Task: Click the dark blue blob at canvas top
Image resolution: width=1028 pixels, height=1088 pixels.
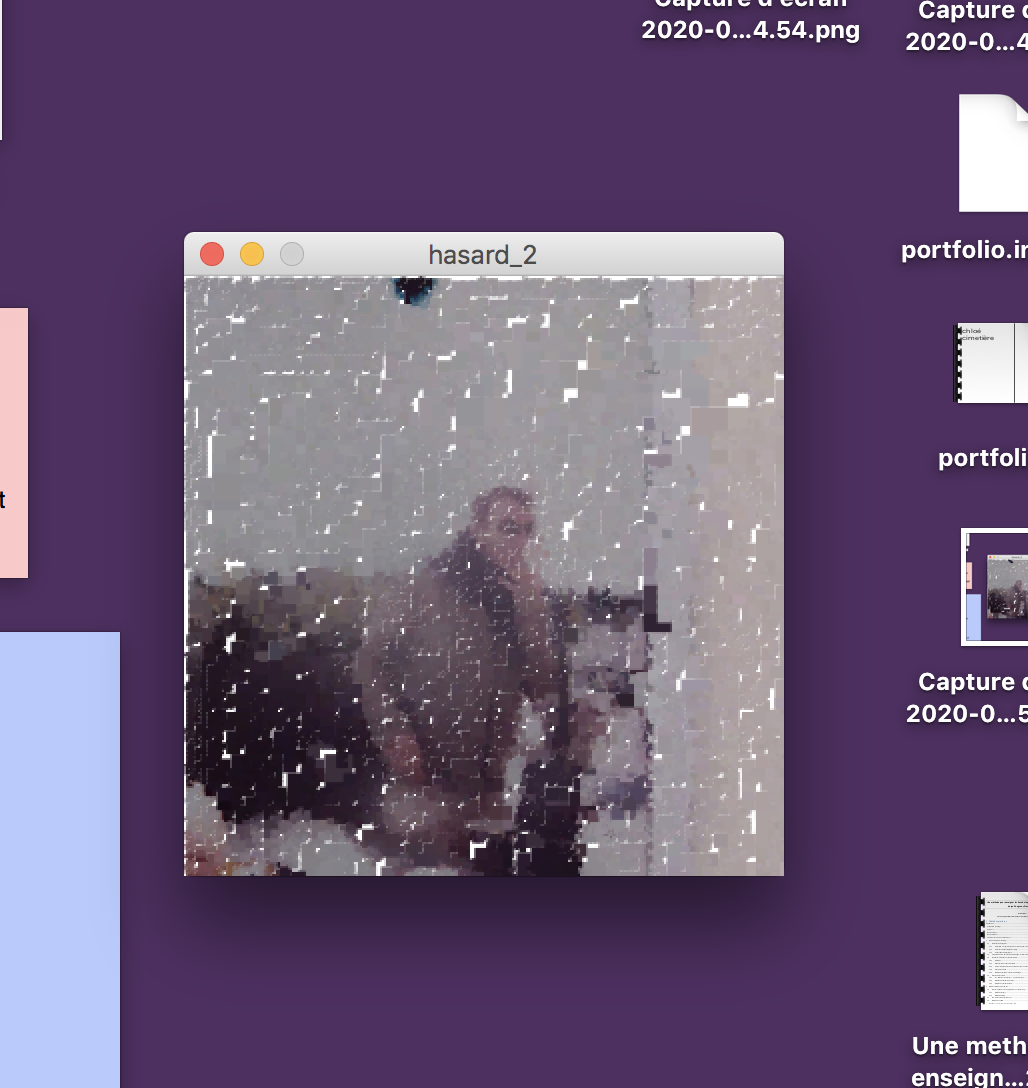Action: (411, 289)
